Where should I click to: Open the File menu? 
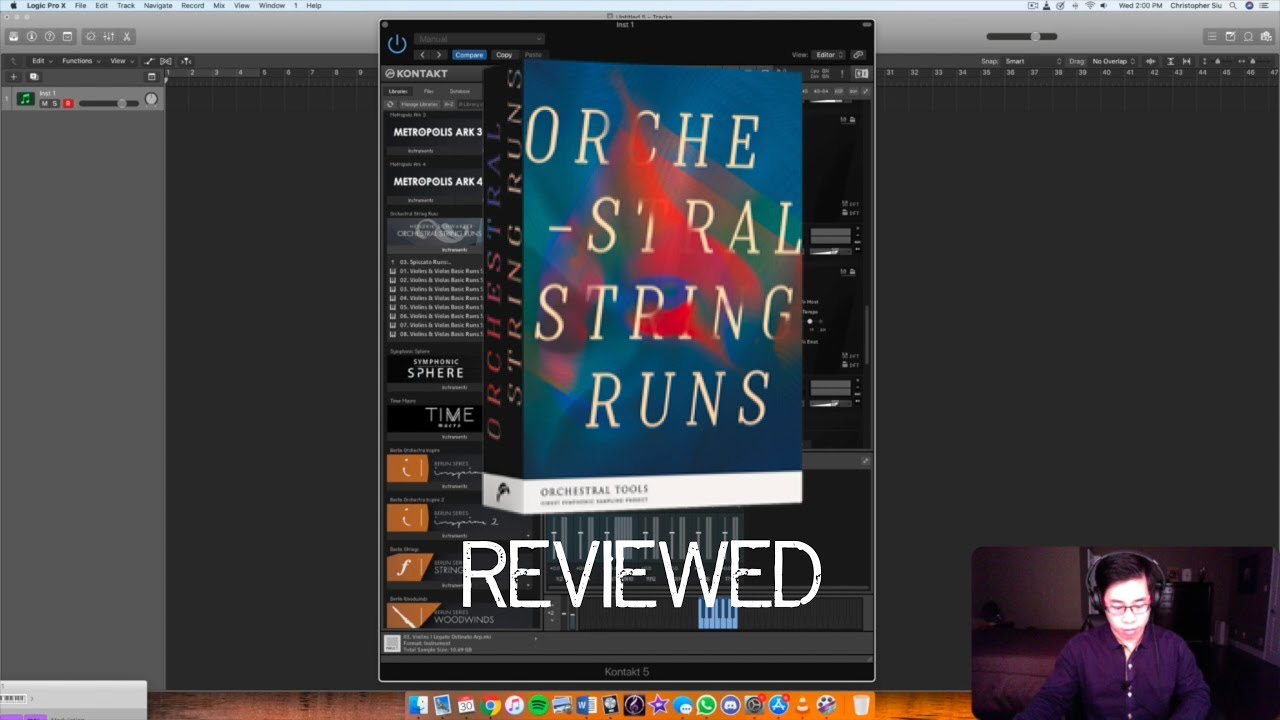80,5
